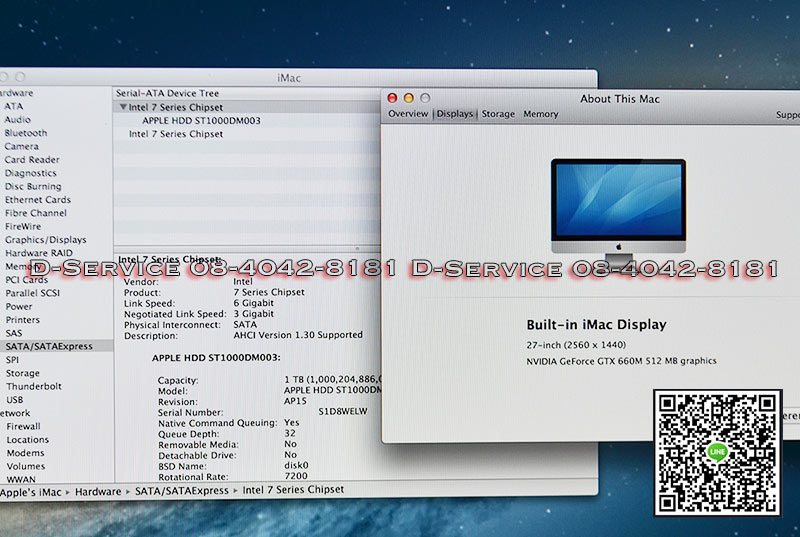Select Thunderbolt in the sidebar
Image resolution: width=800 pixels, height=537 pixels.
(x=34, y=386)
